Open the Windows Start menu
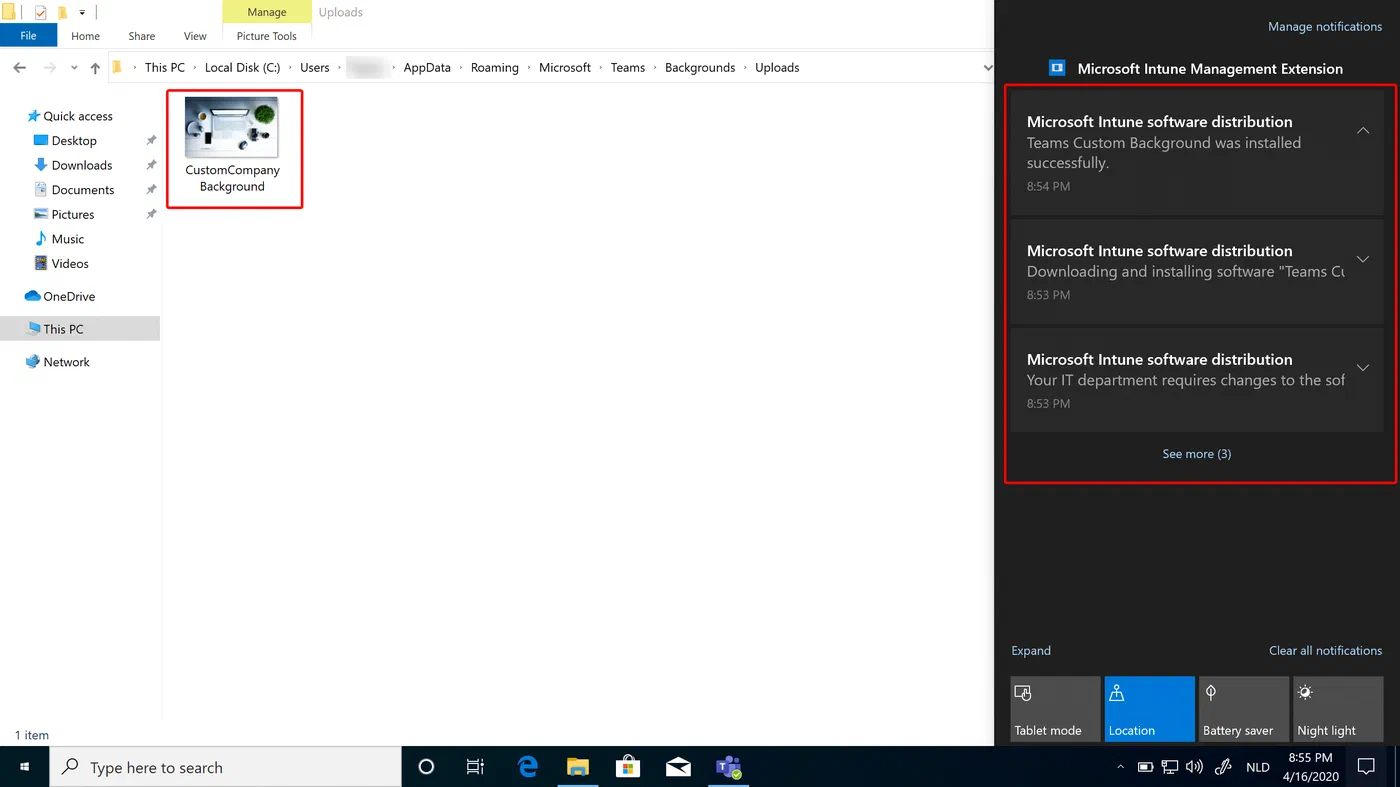Screen dimensions: 1400x787 tap(24, 767)
